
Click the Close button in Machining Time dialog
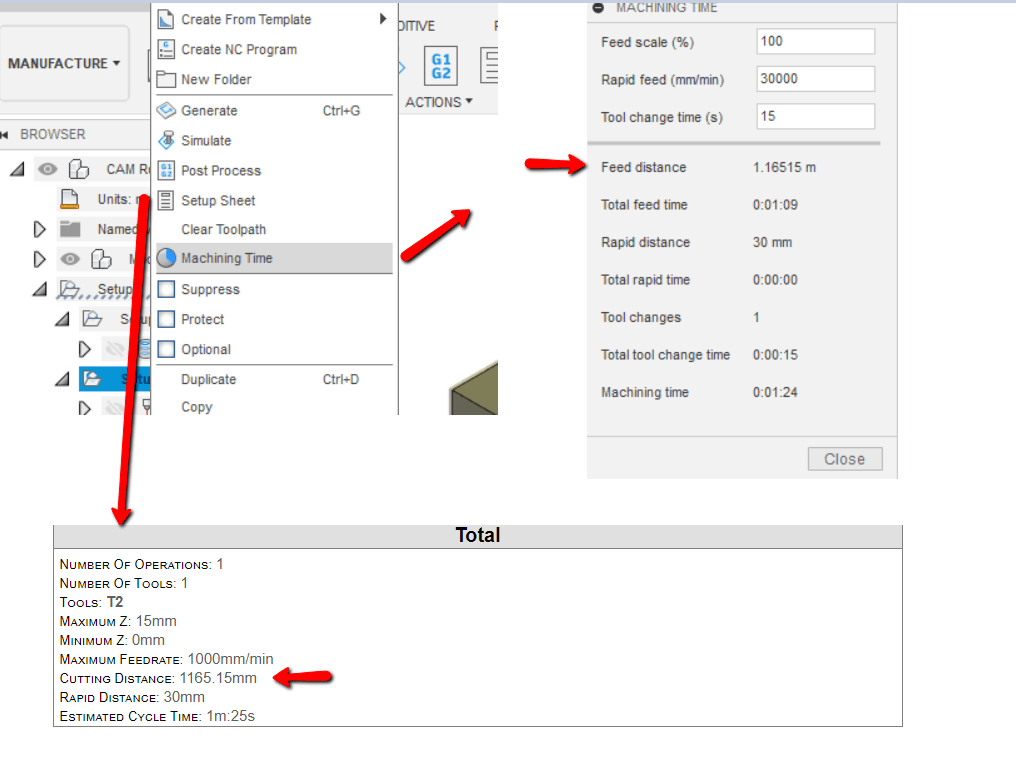pyautogui.click(x=844, y=458)
